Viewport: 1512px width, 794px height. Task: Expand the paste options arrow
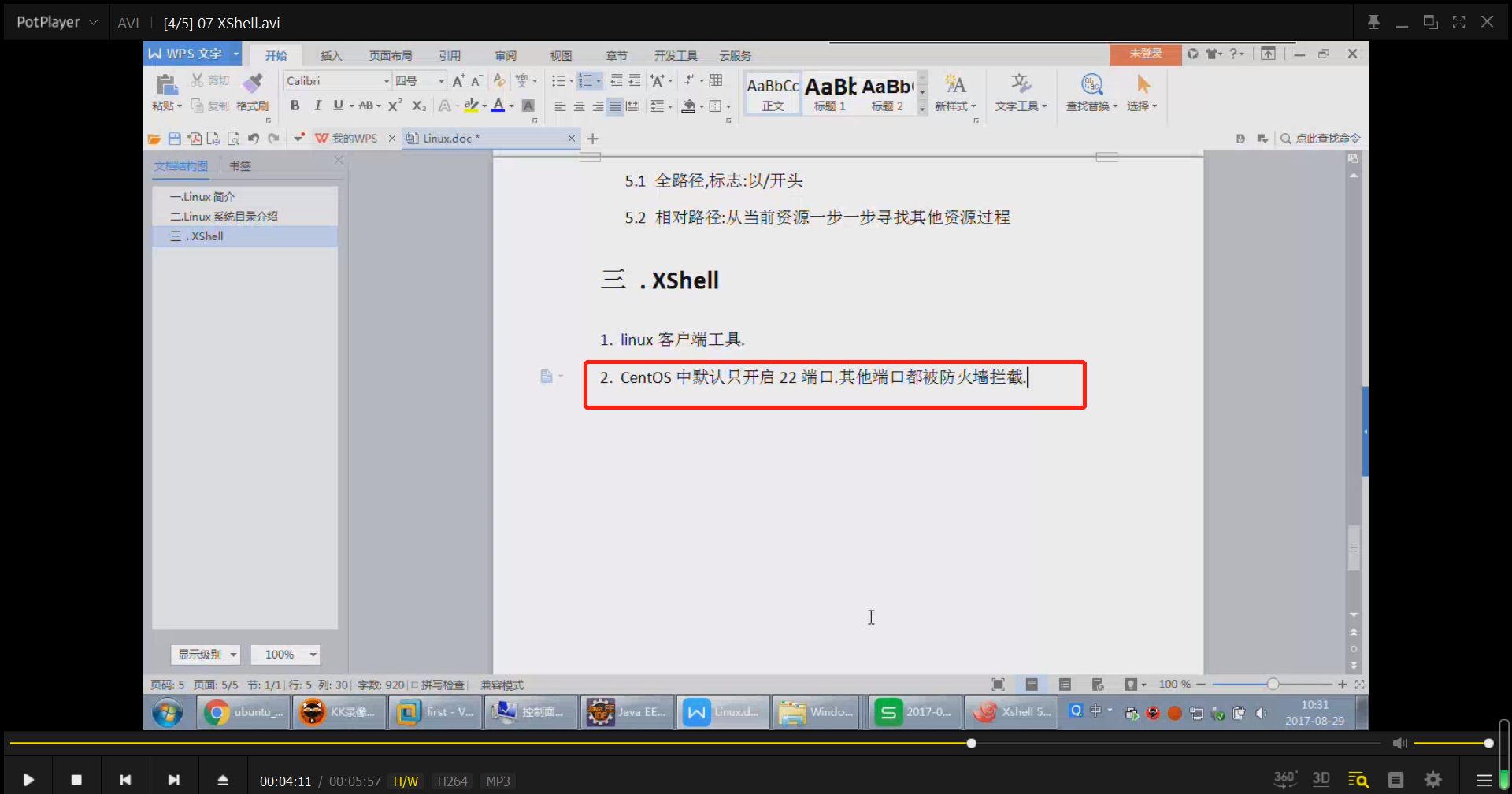tap(180, 106)
